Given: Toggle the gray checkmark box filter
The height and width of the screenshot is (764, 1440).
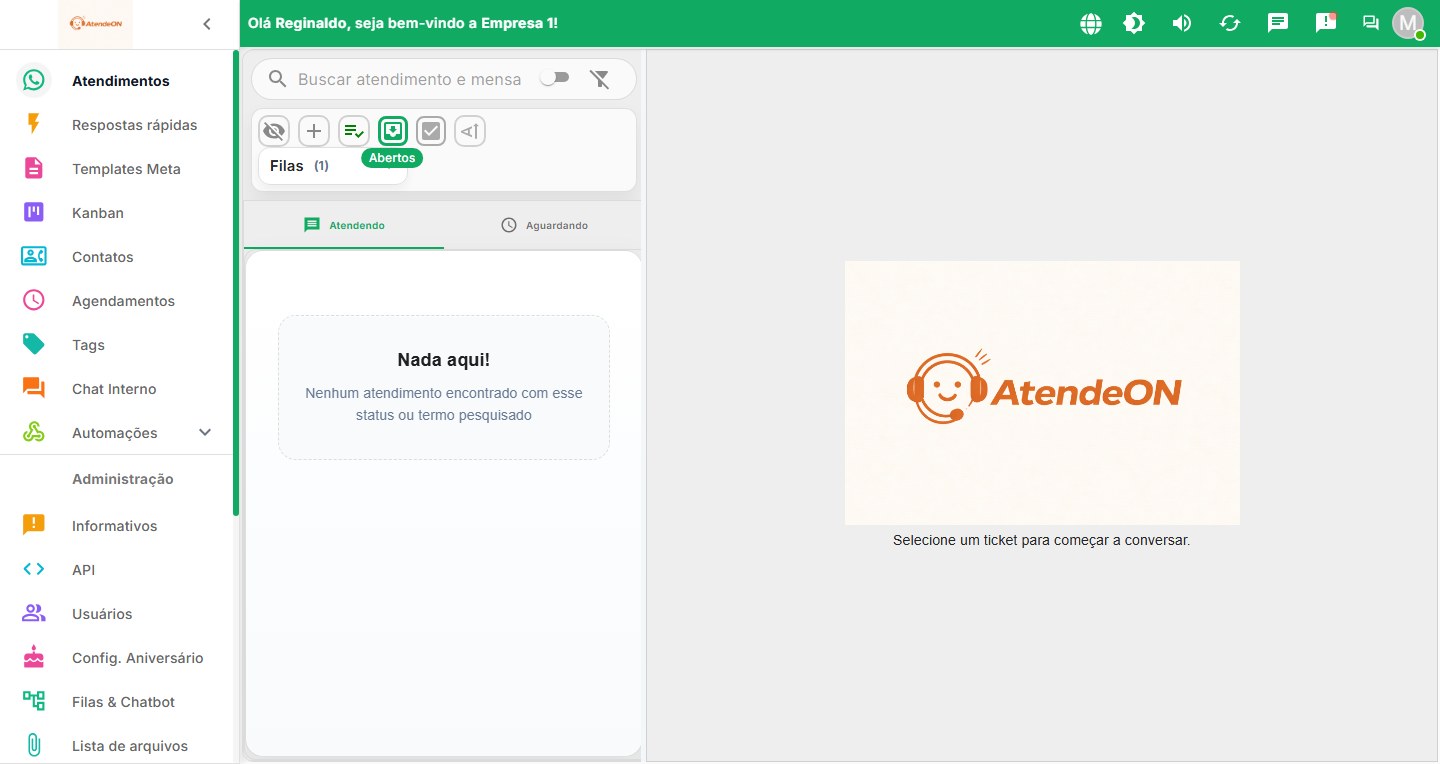Looking at the screenshot, I should (431, 131).
